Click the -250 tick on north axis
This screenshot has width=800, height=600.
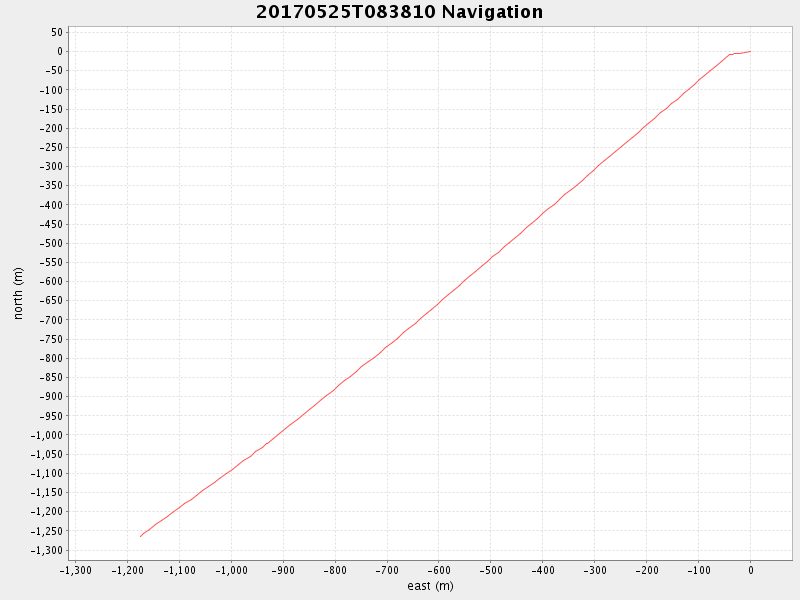coord(51,147)
